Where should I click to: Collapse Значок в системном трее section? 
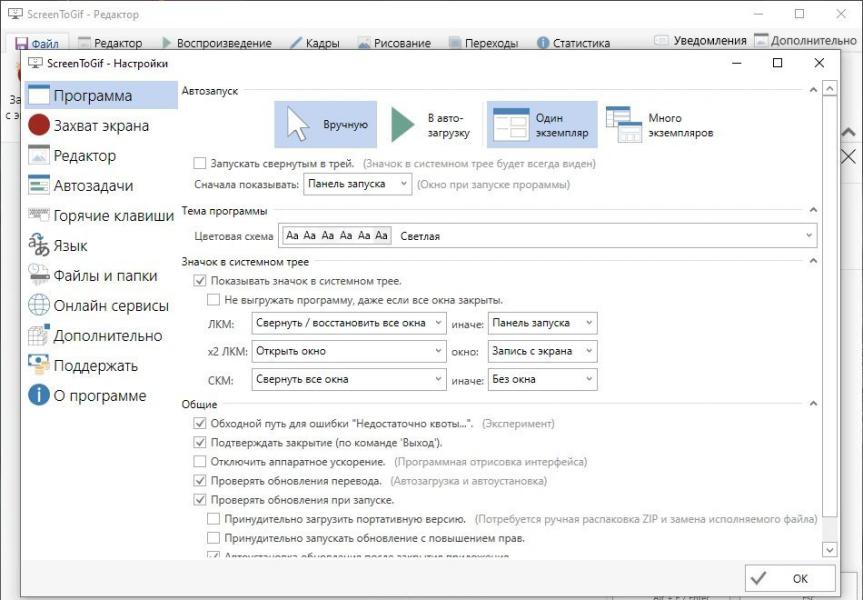(813, 261)
